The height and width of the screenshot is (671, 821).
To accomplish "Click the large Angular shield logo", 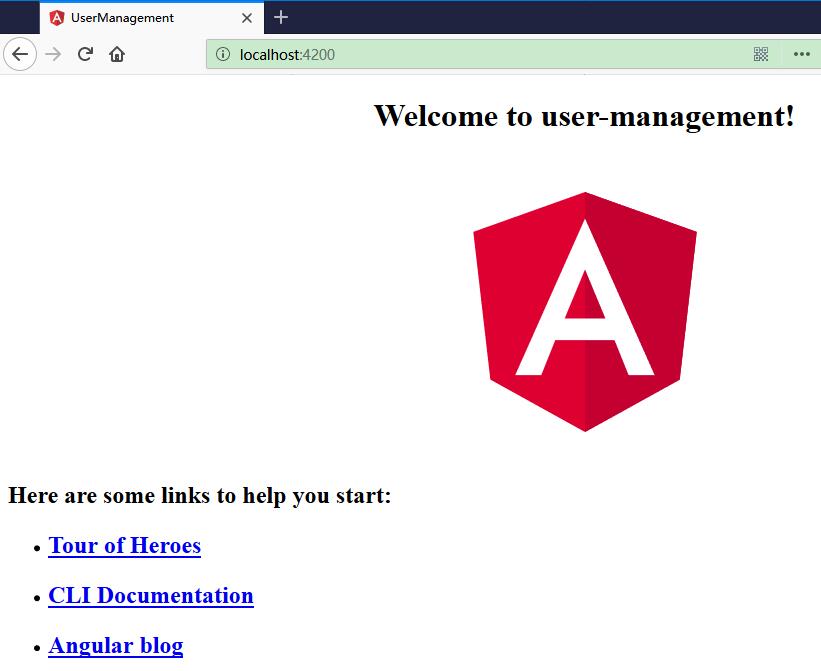I will pos(584,311).
